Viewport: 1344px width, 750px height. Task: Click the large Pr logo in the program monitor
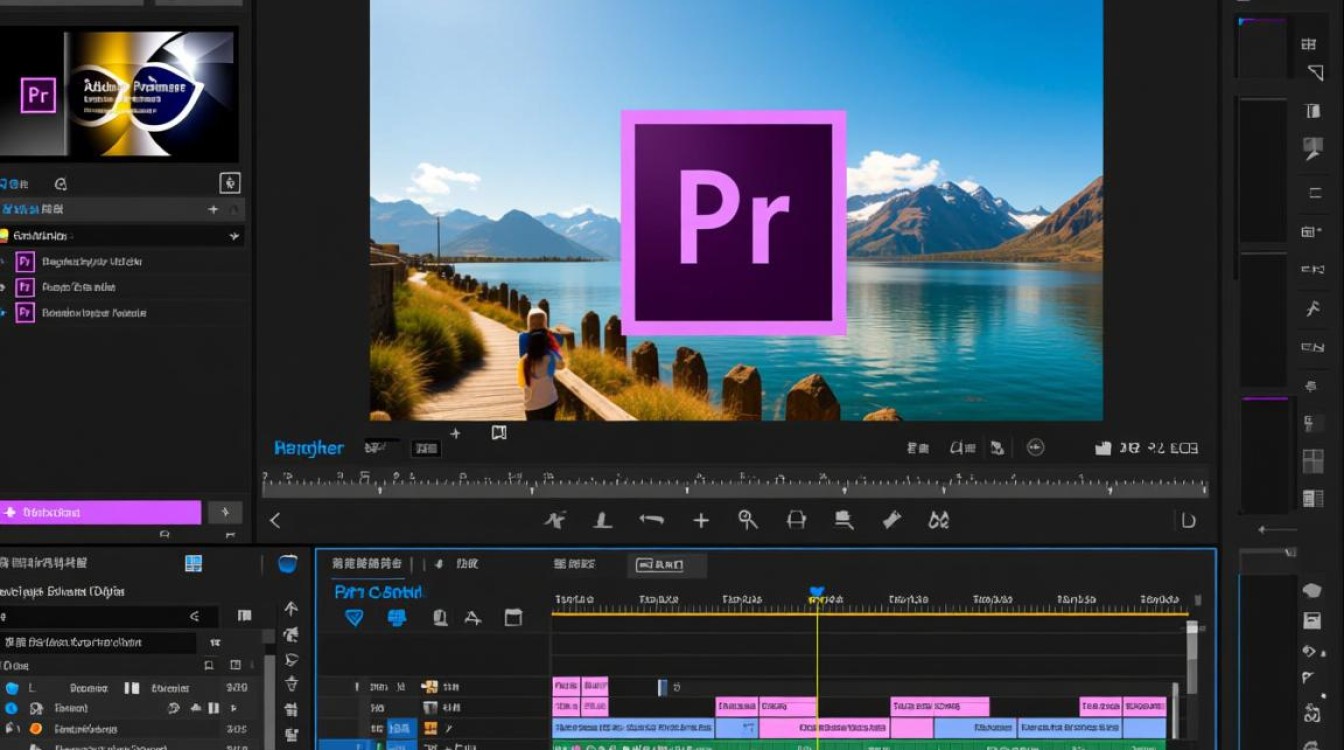click(x=733, y=223)
